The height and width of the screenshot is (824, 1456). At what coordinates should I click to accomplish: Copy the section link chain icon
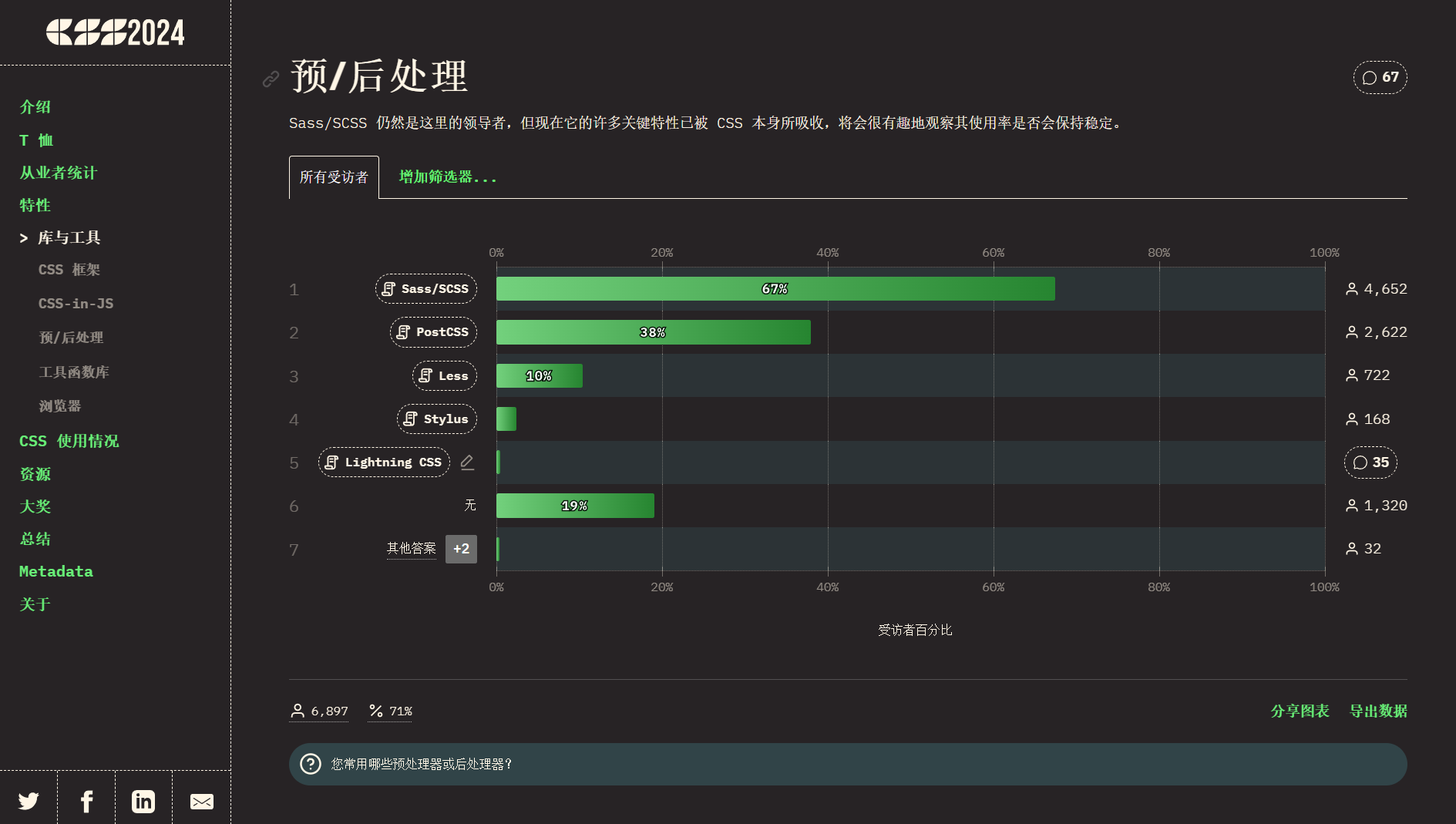point(271,79)
